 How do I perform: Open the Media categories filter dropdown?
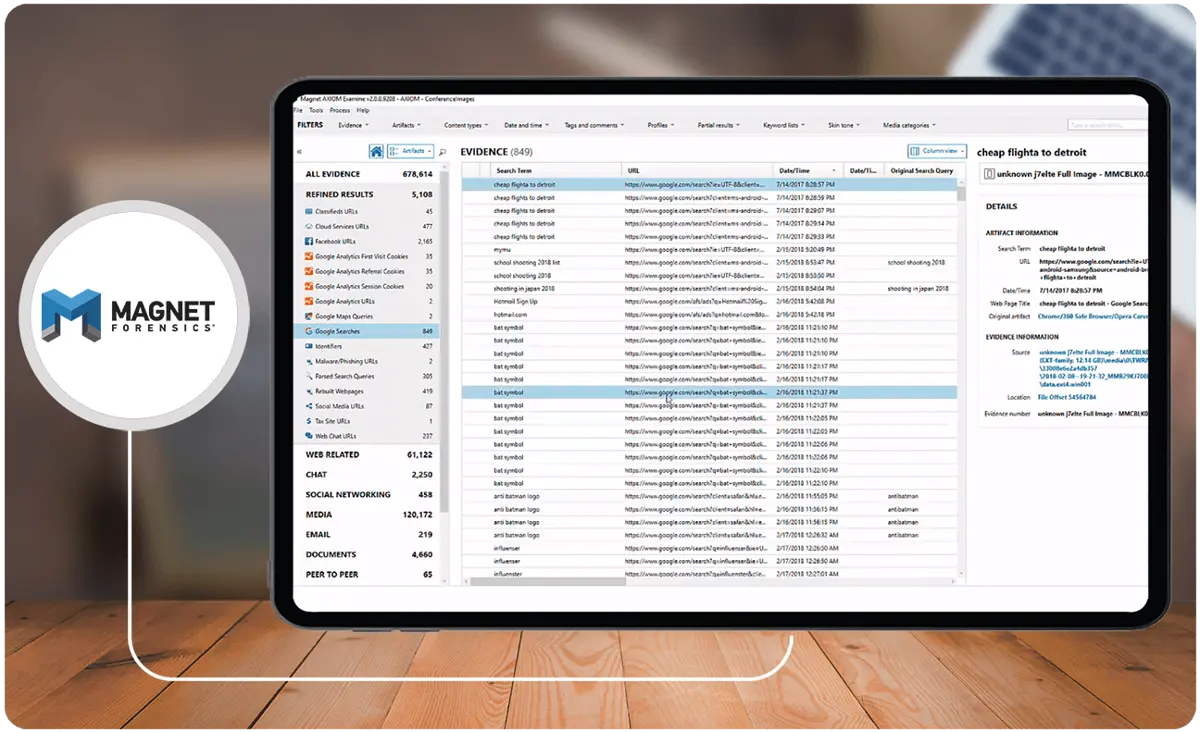point(908,125)
